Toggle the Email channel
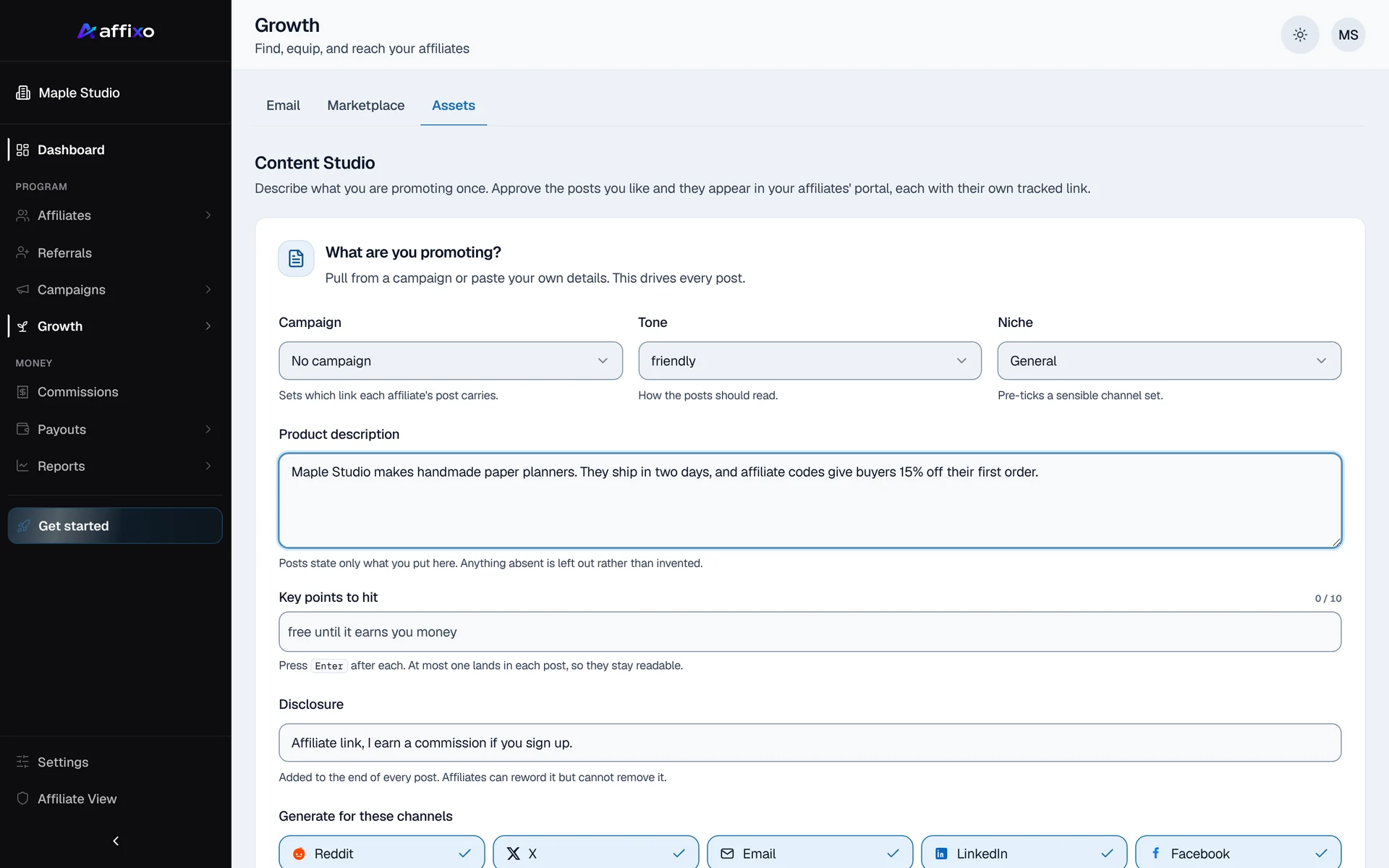1389x868 pixels. 810,854
